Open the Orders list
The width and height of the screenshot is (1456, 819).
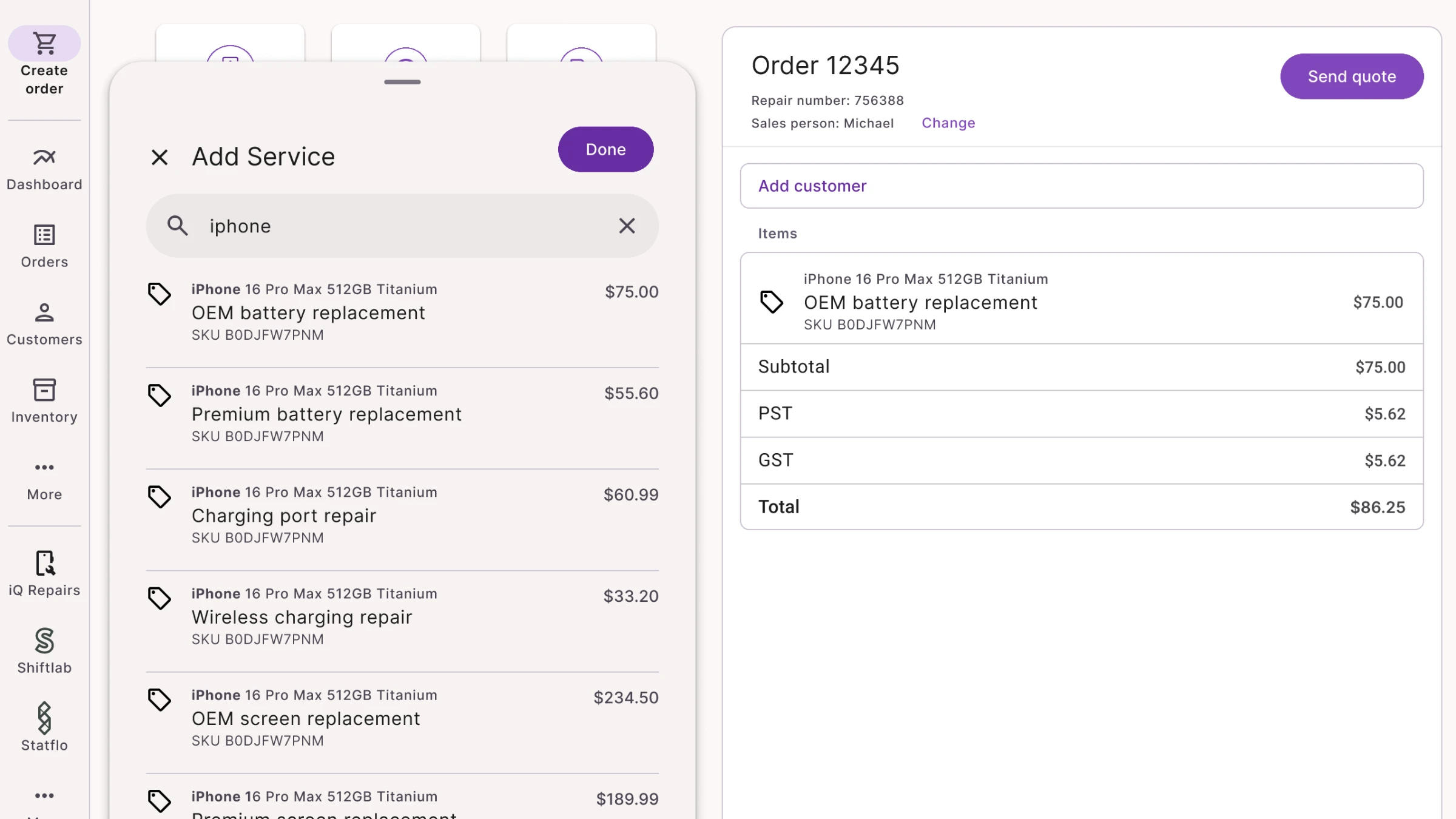click(44, 246)
